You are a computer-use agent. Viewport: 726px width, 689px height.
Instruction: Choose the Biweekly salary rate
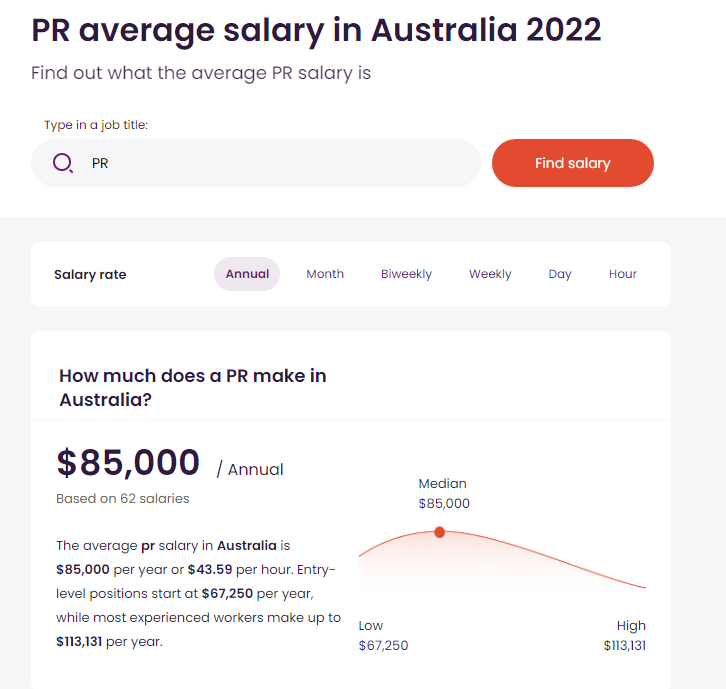tap(406, 274)
